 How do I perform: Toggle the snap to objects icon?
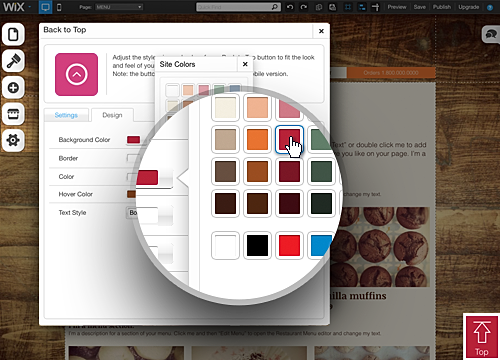pyautogui.click(x=362, y=7)
